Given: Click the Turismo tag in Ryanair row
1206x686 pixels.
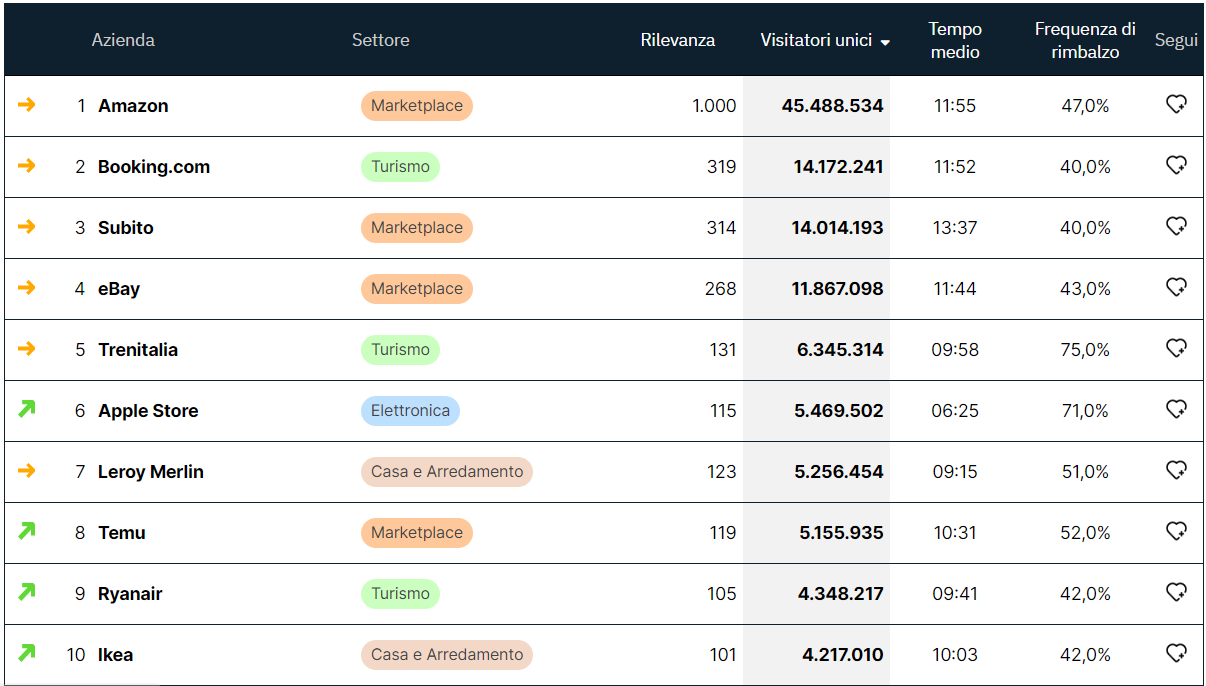Looking at the screenshot, I should [x=400, y=594].
